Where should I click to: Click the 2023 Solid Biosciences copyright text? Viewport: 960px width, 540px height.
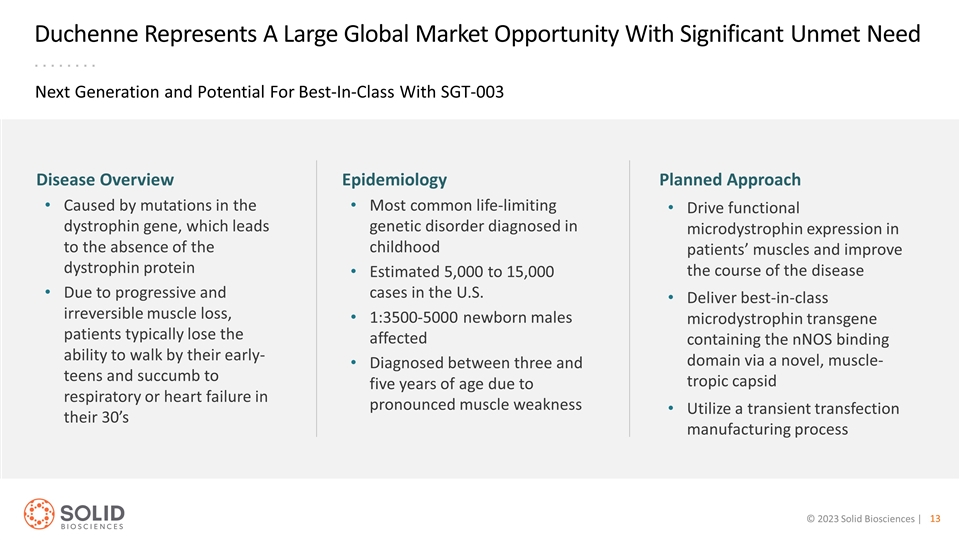point(860,519)
